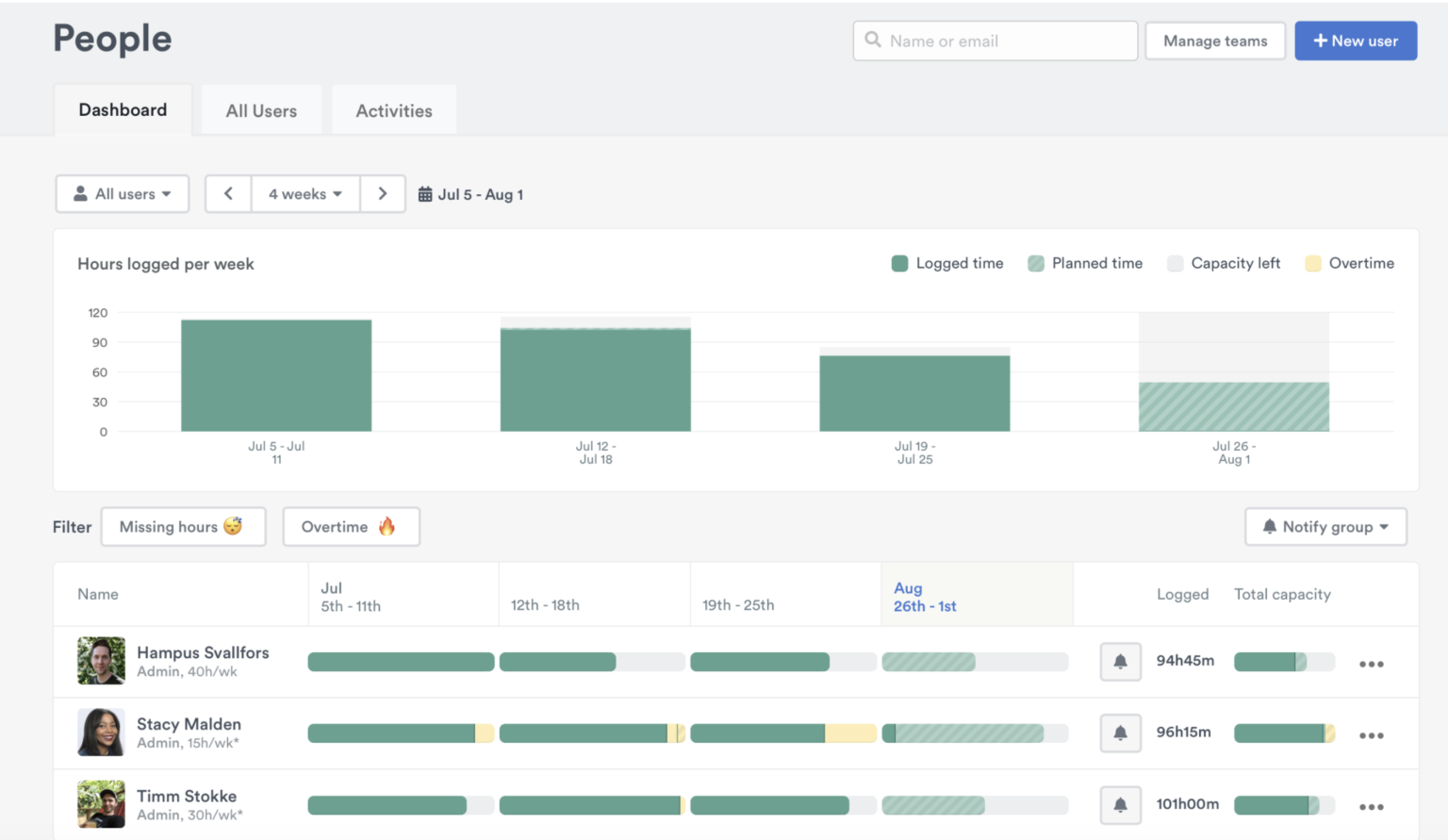
Task: Click Timm Stokke's profile photo
Action: pos(101,805)
